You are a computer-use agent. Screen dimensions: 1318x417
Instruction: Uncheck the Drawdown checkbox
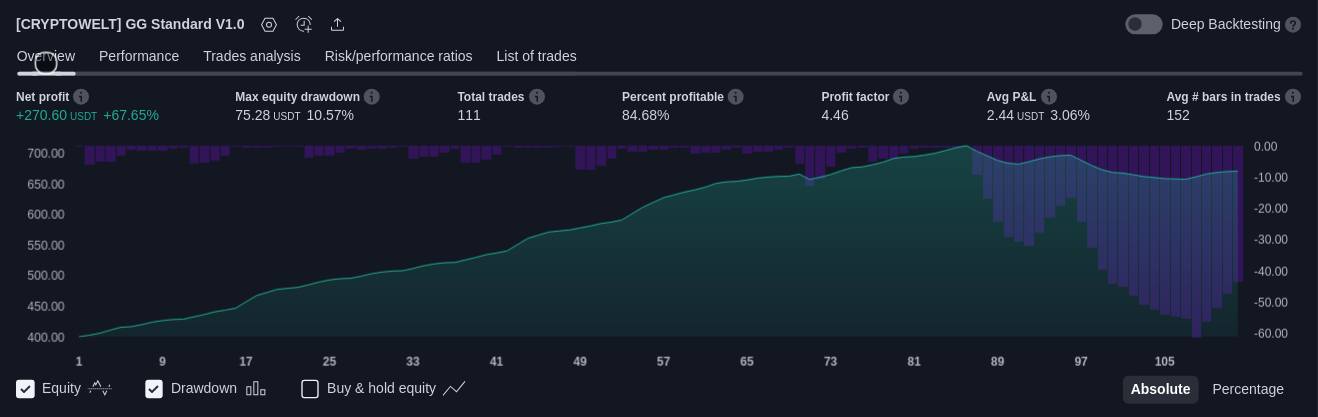coord(154,389)
